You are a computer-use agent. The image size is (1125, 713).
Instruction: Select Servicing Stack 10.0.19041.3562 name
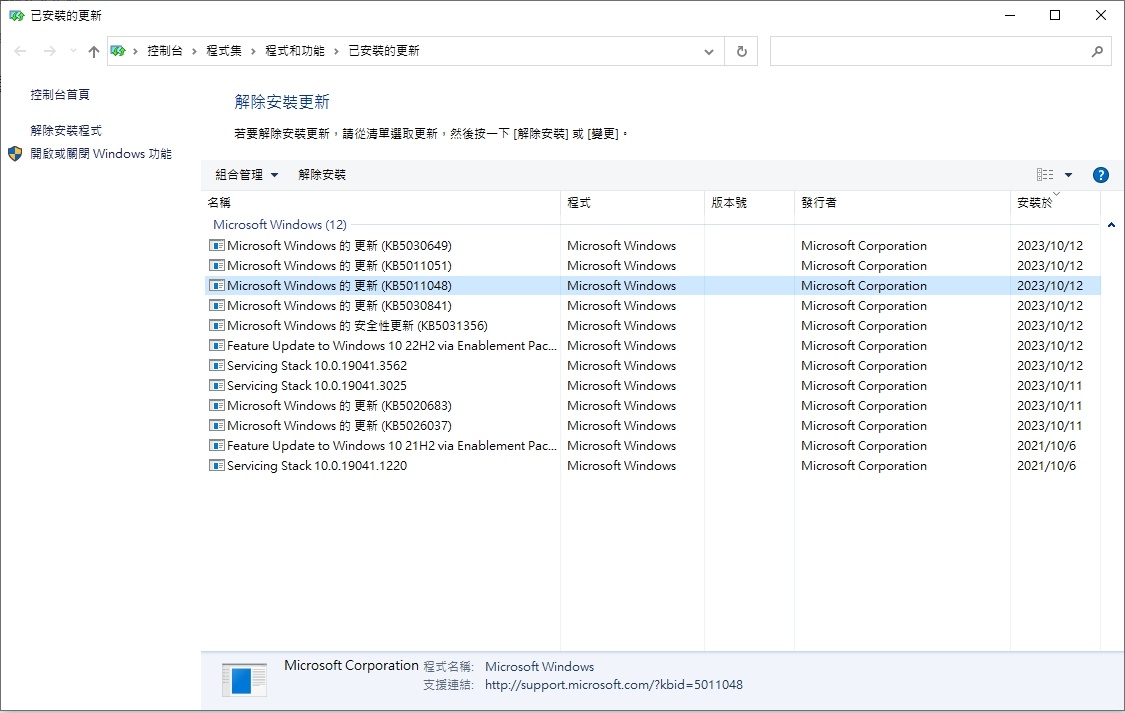[317, 366]
